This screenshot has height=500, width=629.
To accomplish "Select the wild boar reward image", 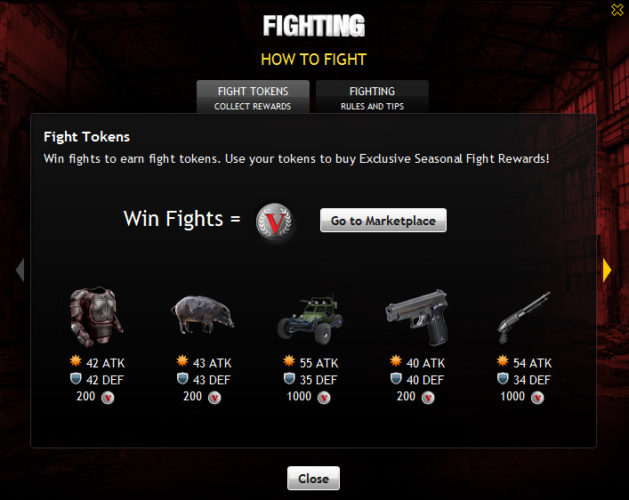I will (x=203, y=315).
